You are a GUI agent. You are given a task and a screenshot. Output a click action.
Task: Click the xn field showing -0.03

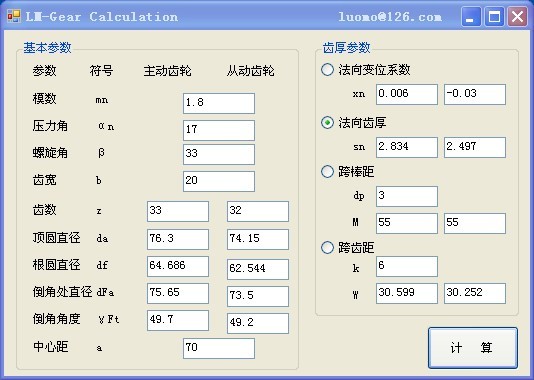[x=475, y=94]
